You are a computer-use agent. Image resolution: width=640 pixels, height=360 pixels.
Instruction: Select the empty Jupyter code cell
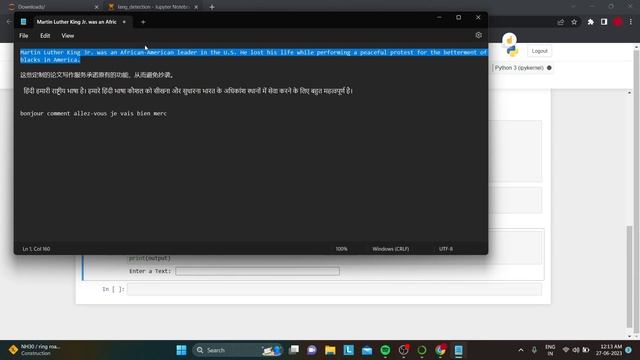click(x=334, y=289)
